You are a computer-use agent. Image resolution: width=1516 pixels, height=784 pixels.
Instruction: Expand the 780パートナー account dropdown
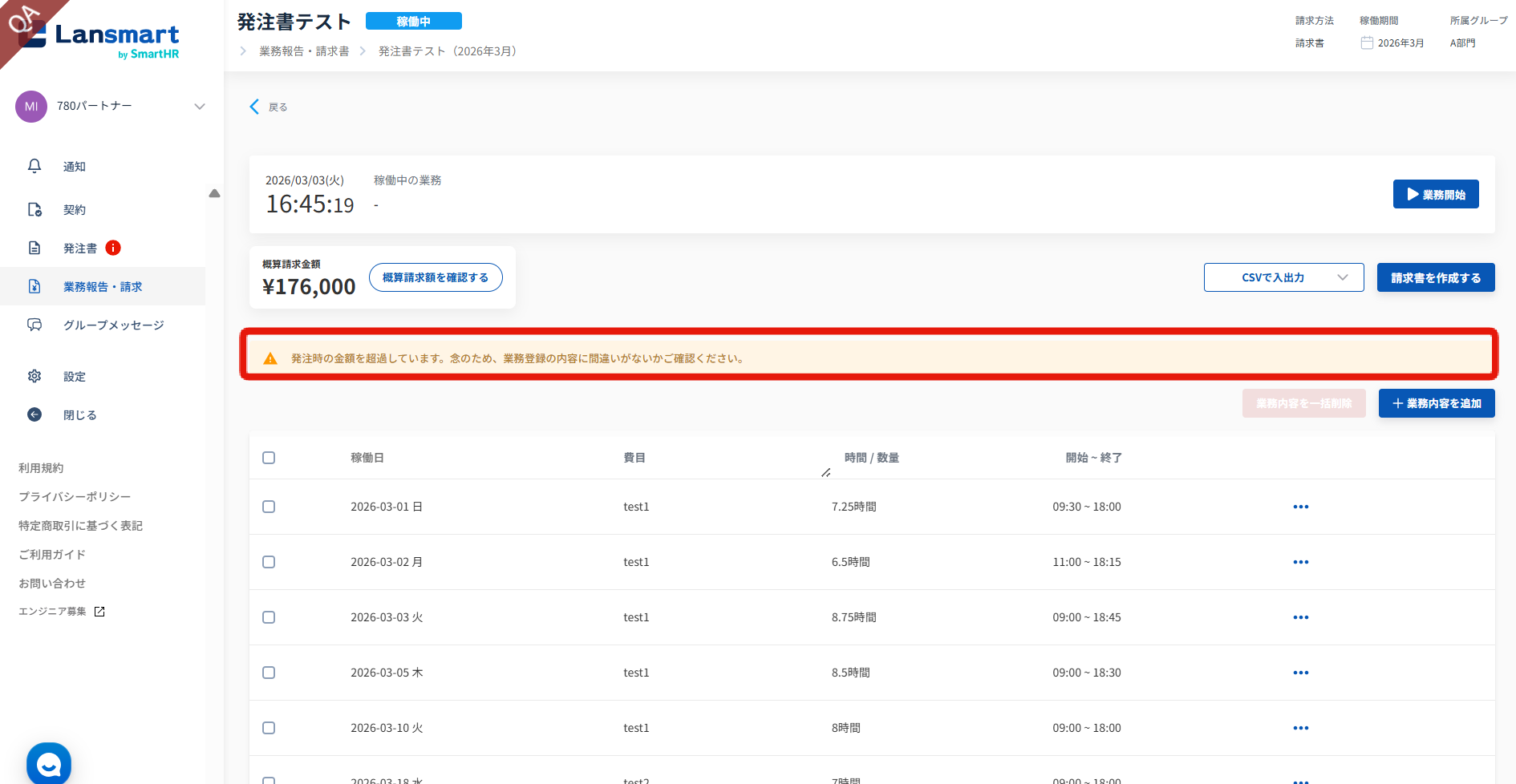coord(200,106)
